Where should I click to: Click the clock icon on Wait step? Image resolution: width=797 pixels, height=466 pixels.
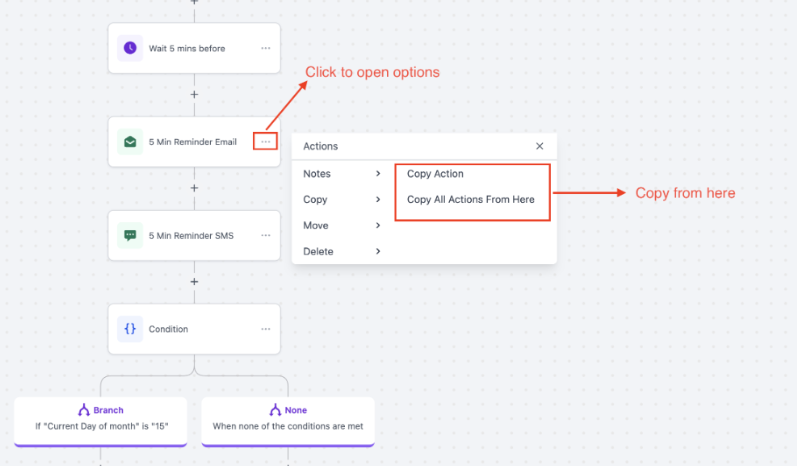[130, 48]
